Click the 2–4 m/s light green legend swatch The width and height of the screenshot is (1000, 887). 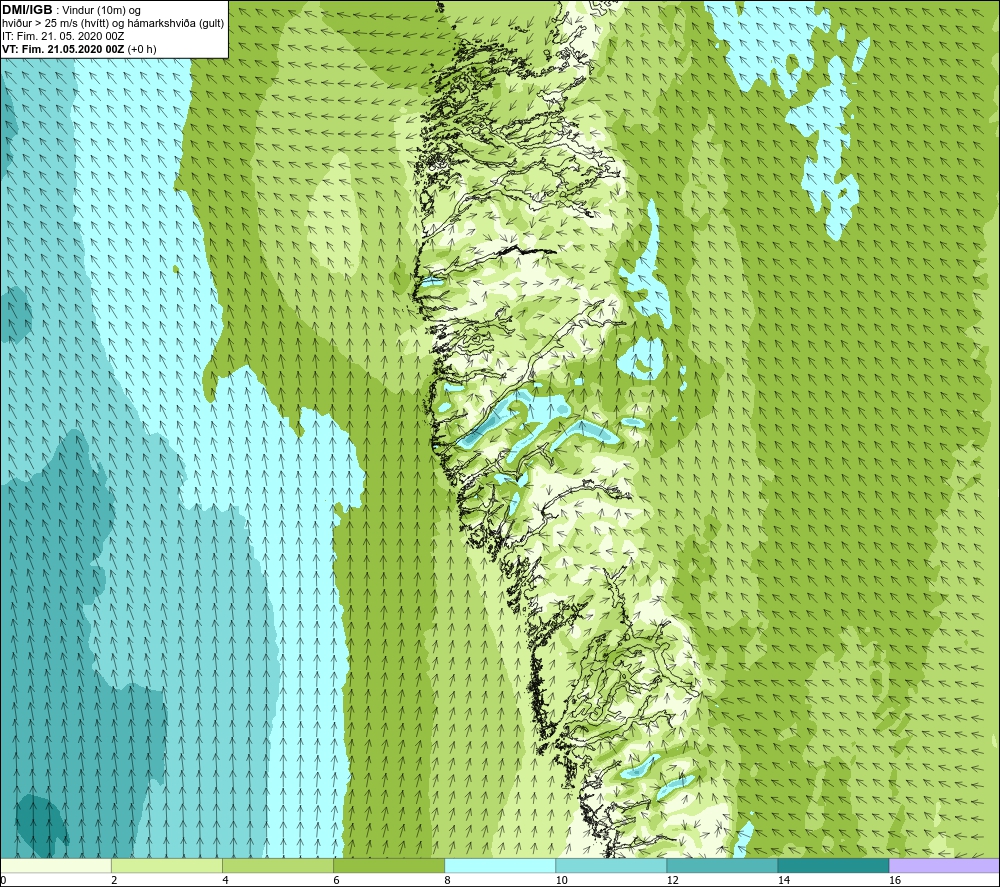click(166, 865)
